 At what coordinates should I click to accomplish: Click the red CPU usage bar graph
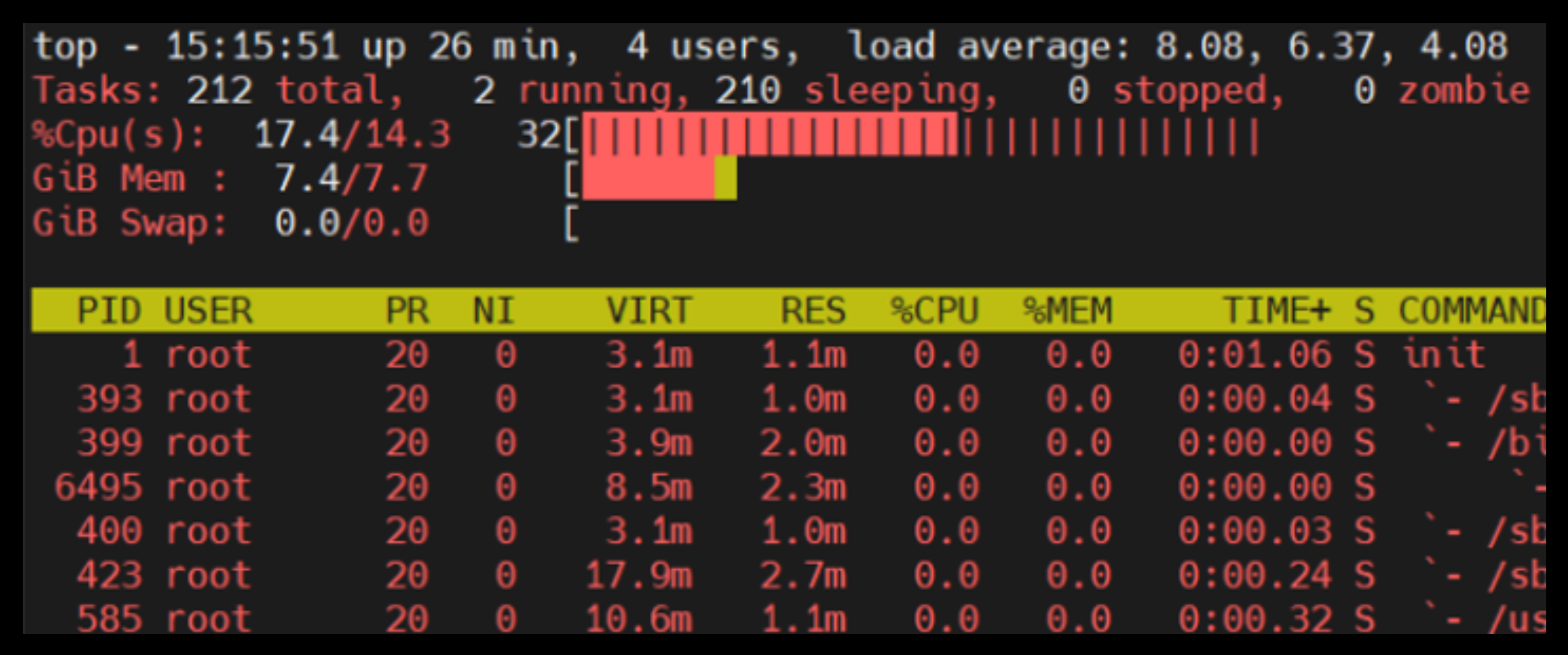(x=770, y=134)
